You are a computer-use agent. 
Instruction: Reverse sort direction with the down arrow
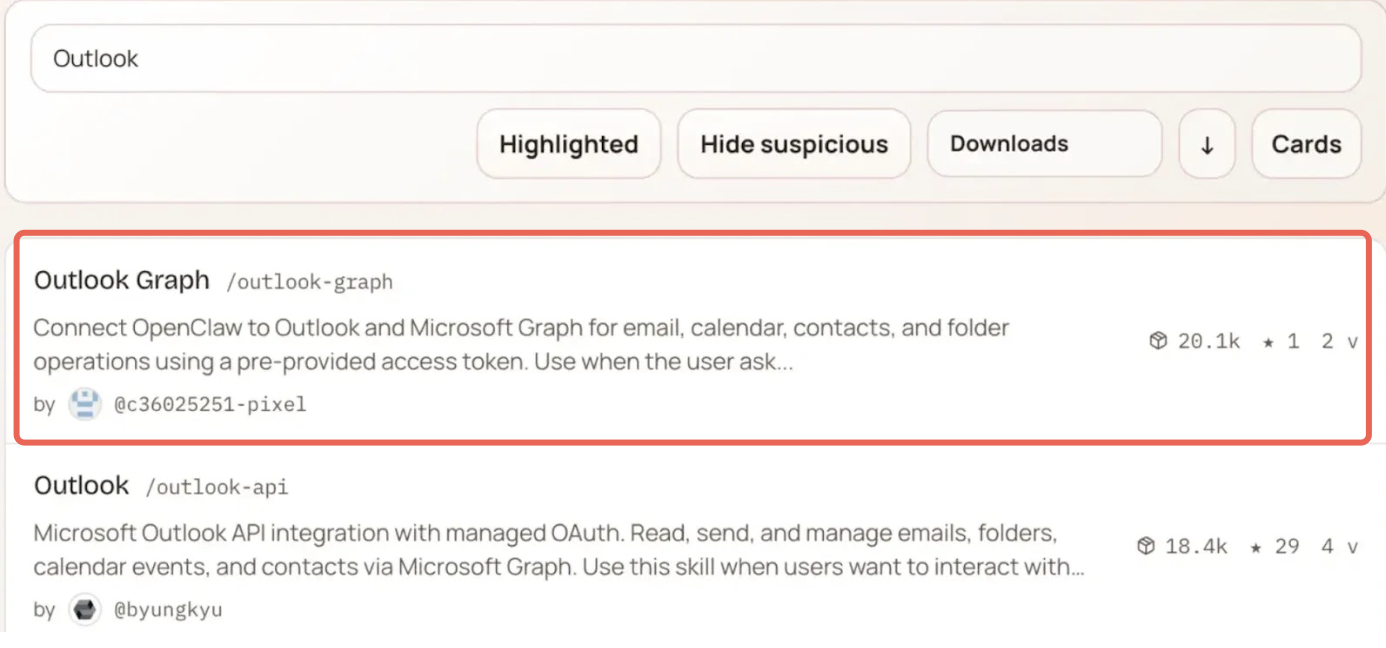pyautogui.click(x=1207, y=145)
